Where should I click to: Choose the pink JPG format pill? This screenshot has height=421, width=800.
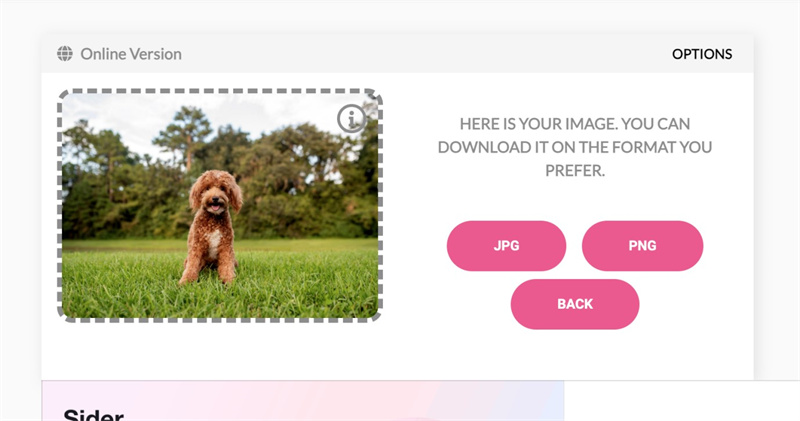coord(506,245)
